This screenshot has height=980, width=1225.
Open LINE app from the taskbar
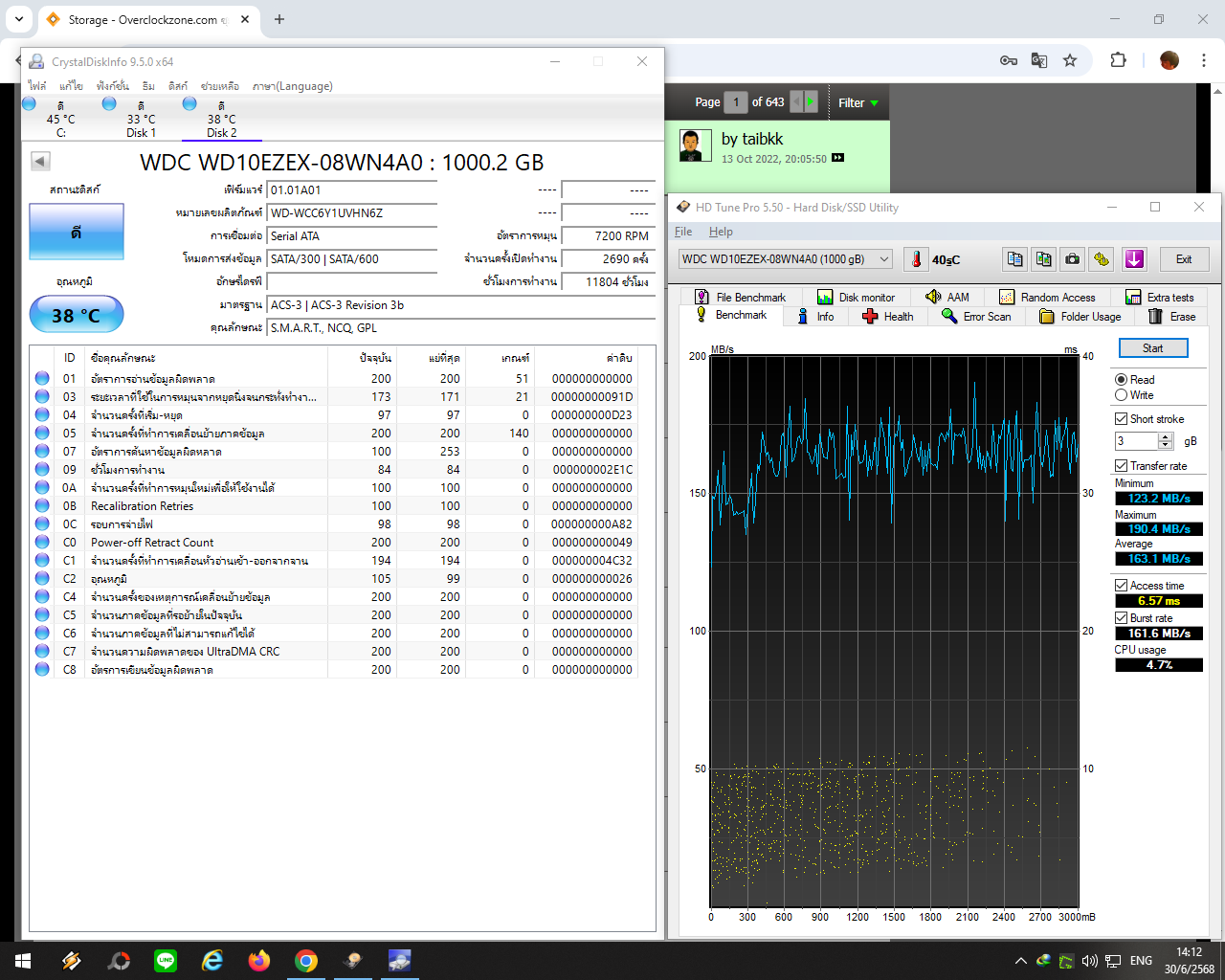(x=166, y=961)
